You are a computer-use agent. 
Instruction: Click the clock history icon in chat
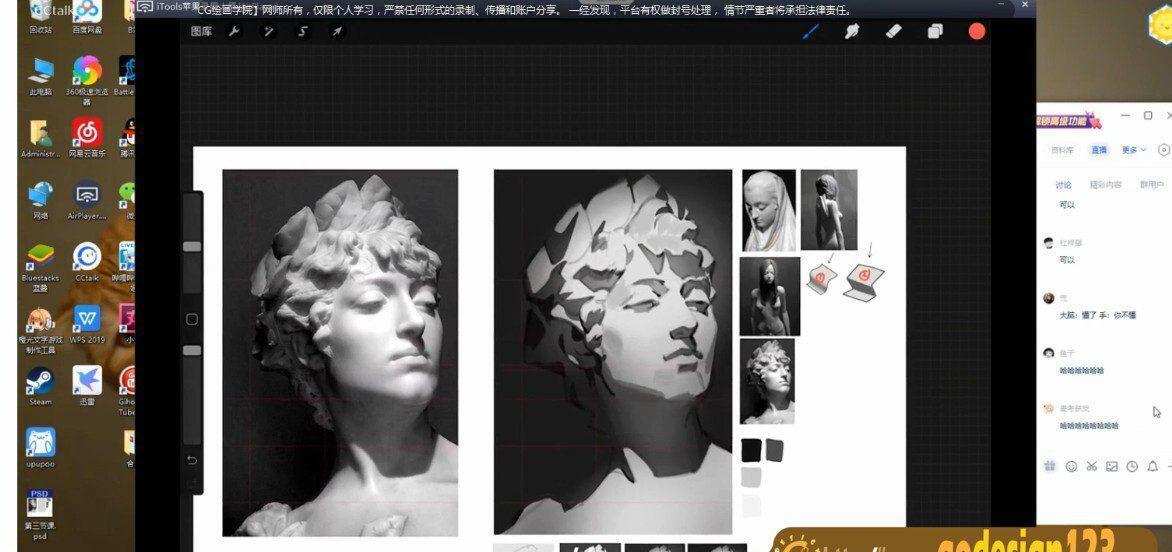pos(1132,466)
